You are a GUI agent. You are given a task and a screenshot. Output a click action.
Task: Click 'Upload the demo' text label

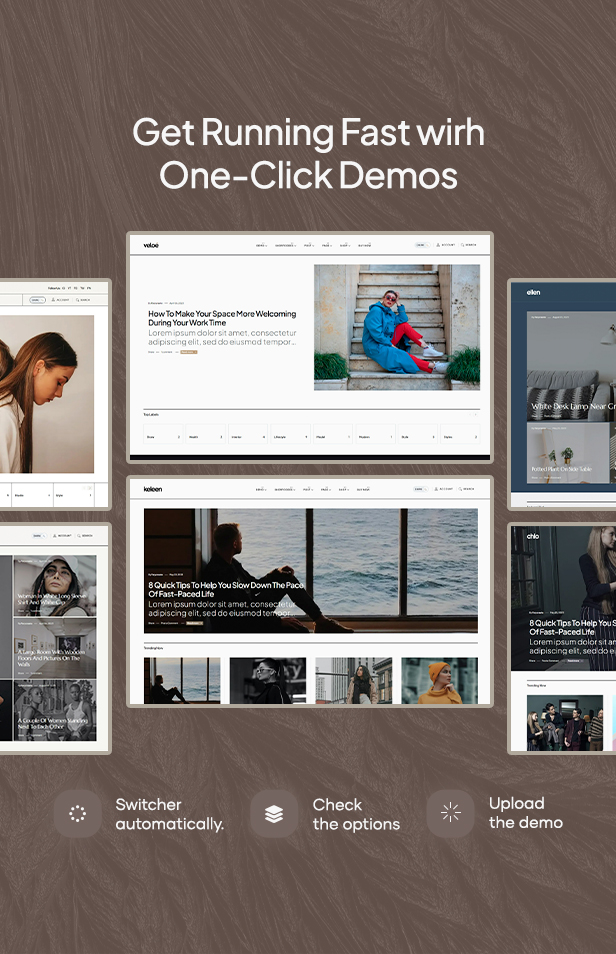(525, 813)
